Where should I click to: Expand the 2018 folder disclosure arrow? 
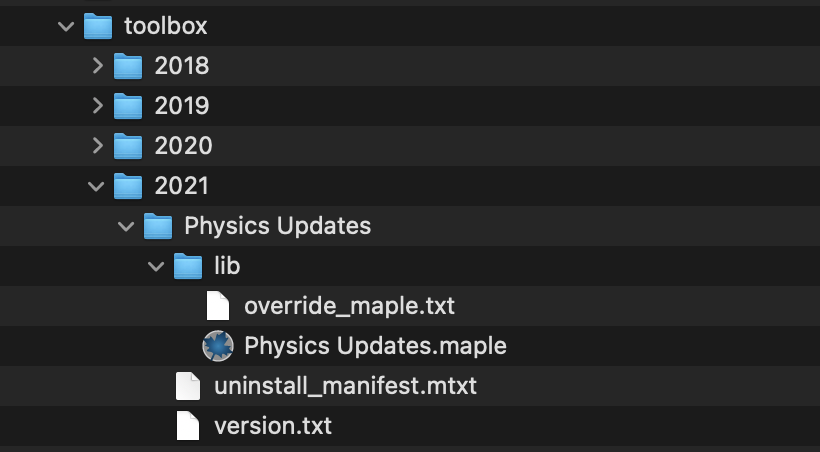pos(97,66)
